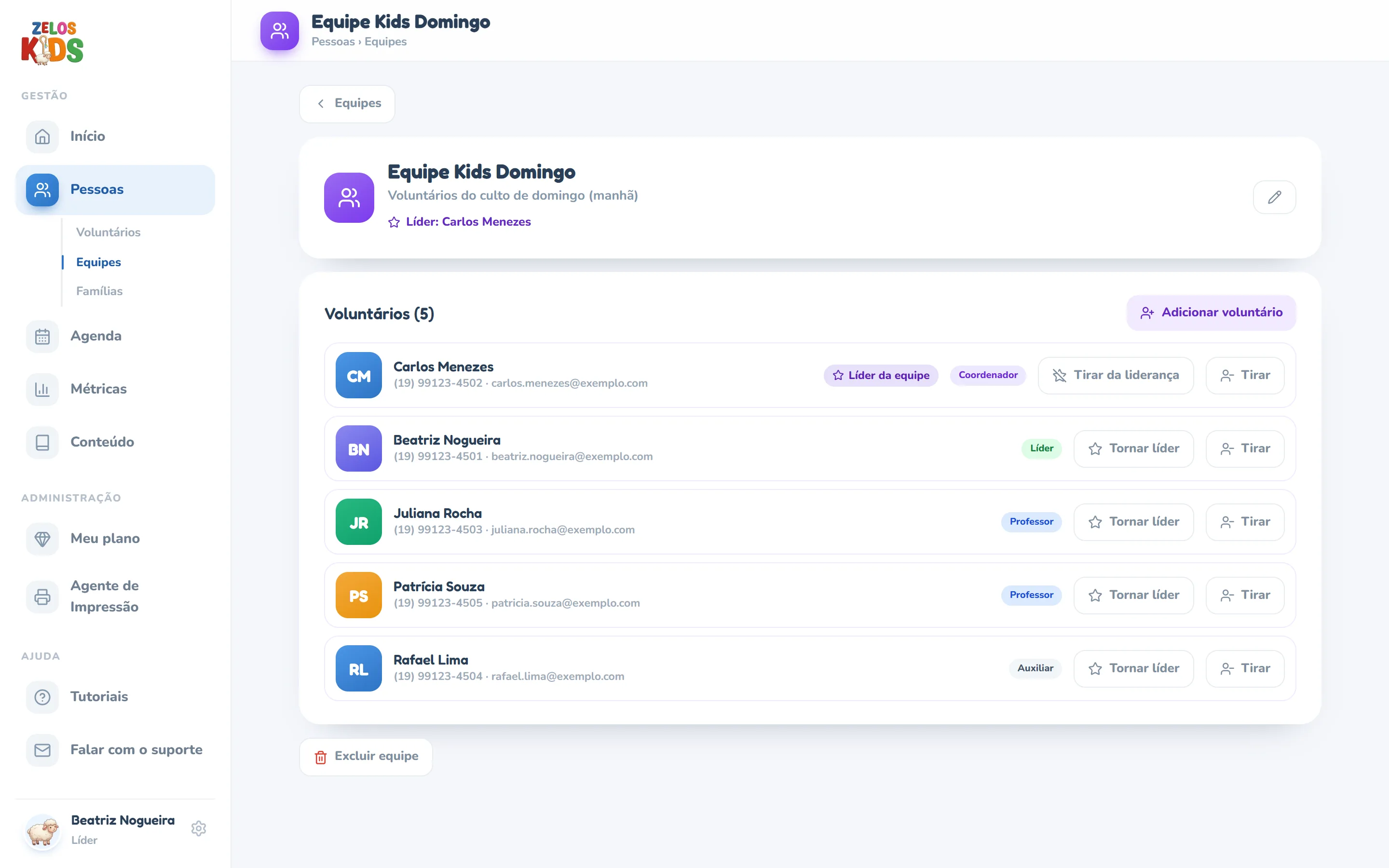
Task: Click Tirar da liderança for Carlos Menezes
Action: (1115, 376)
